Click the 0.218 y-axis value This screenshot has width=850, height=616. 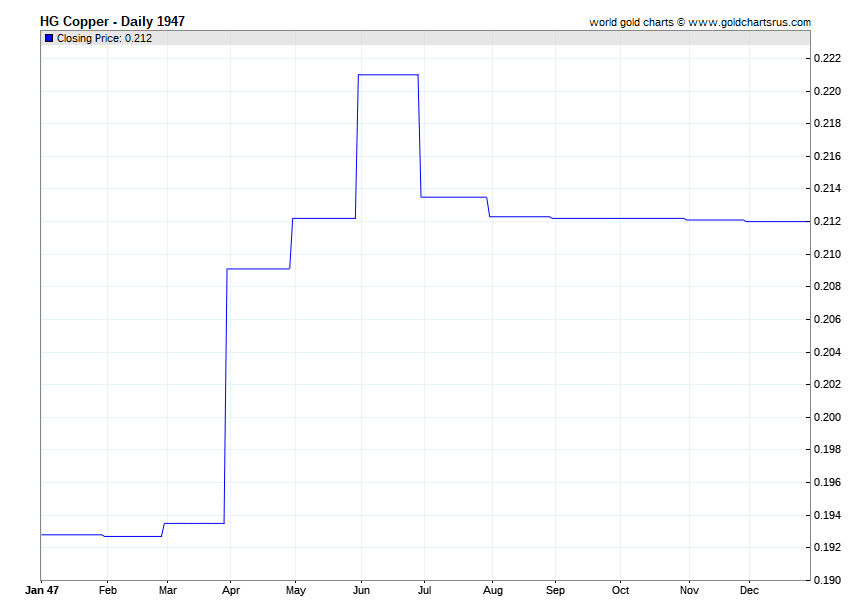coord(828,124)
